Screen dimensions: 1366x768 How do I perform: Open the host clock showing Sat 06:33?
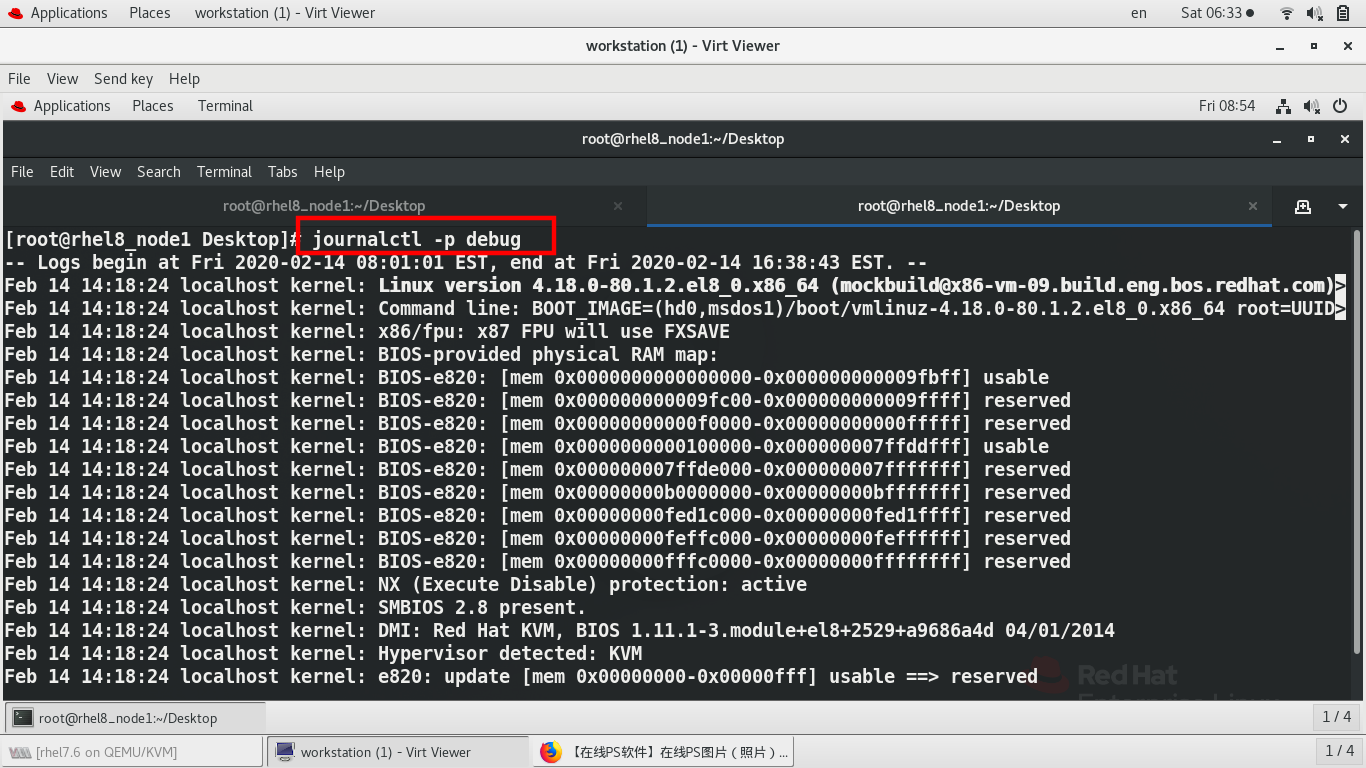click(x=1217, y=13)
